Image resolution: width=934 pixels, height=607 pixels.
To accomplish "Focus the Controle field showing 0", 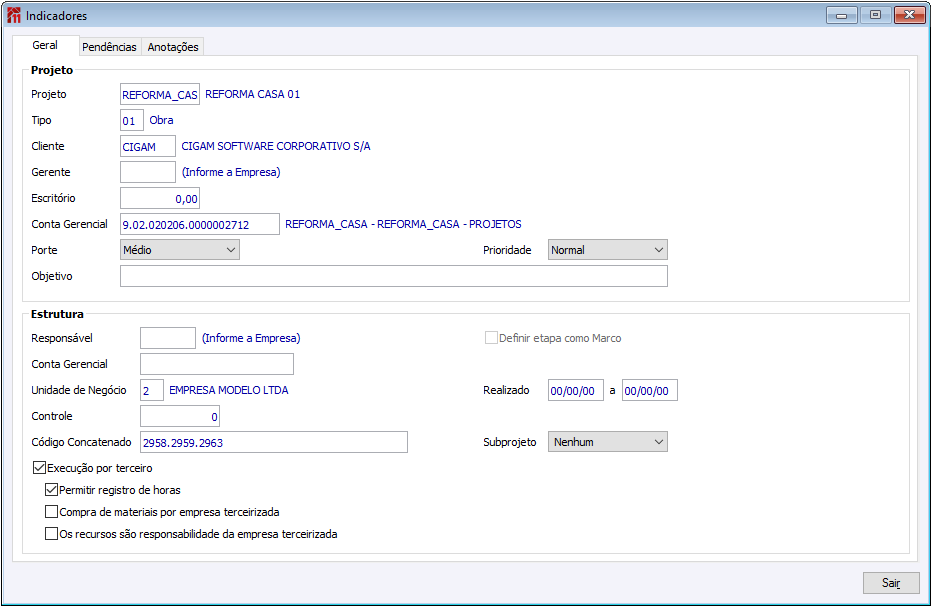I will pyautogui.click(x=180, y=416).
